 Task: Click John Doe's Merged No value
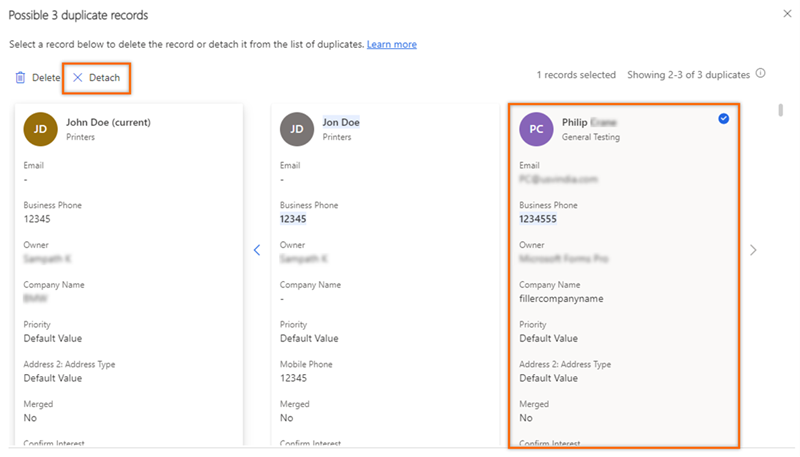click(x=30, y=418)
